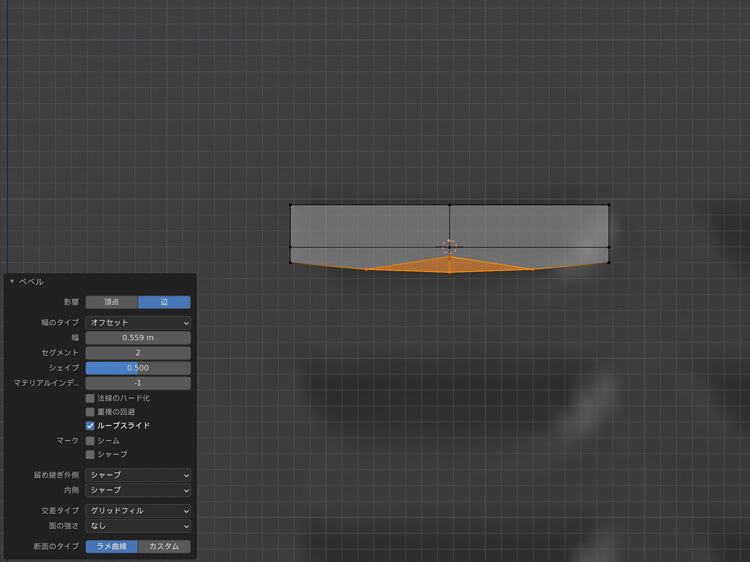The height and width of the screenshot is (562, 750).
Task: Enable the 法線のハード化 checkbox
Action: click(x=90, y=398)
